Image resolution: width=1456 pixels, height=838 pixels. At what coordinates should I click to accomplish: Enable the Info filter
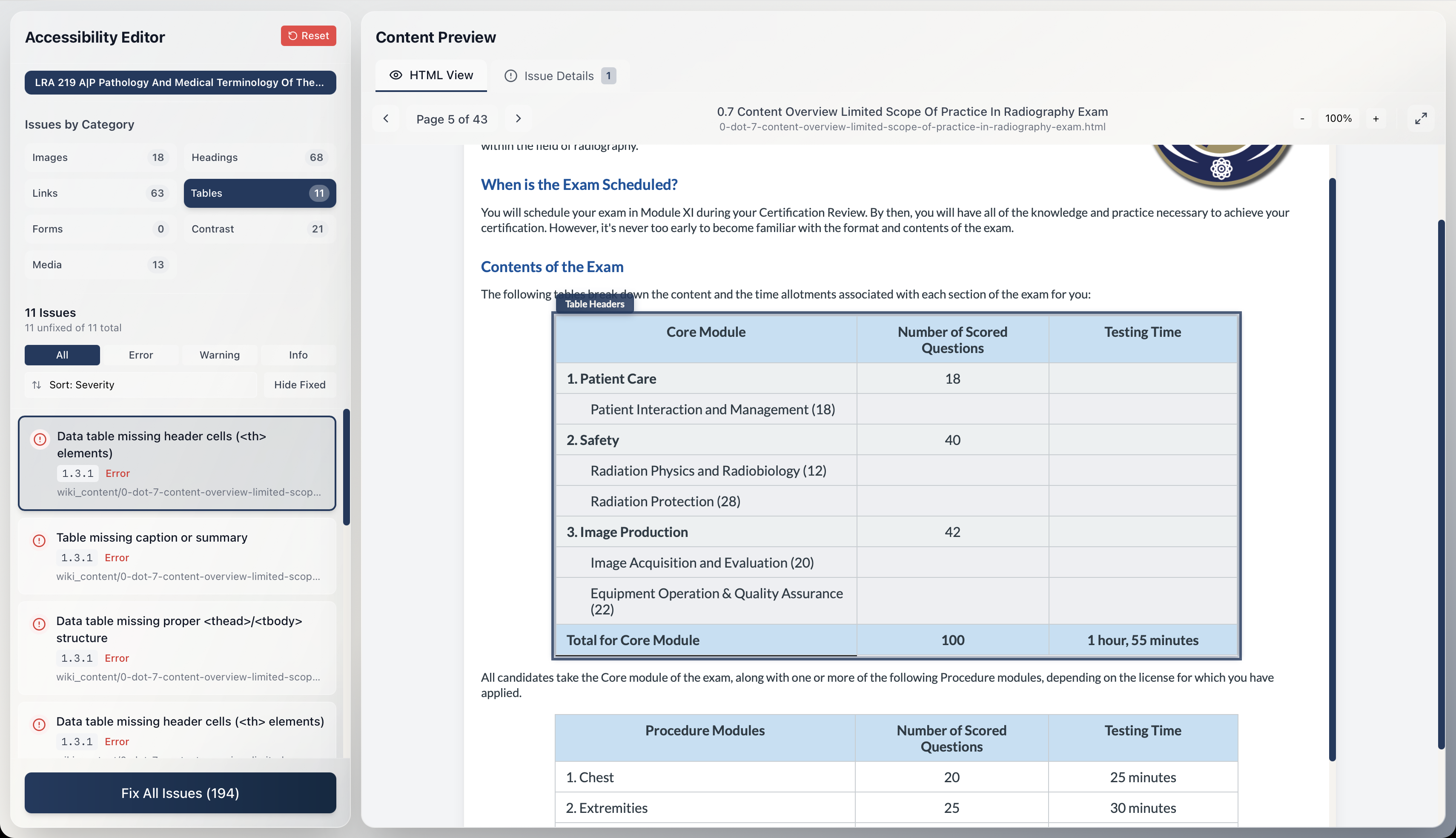tap(298, 355)
